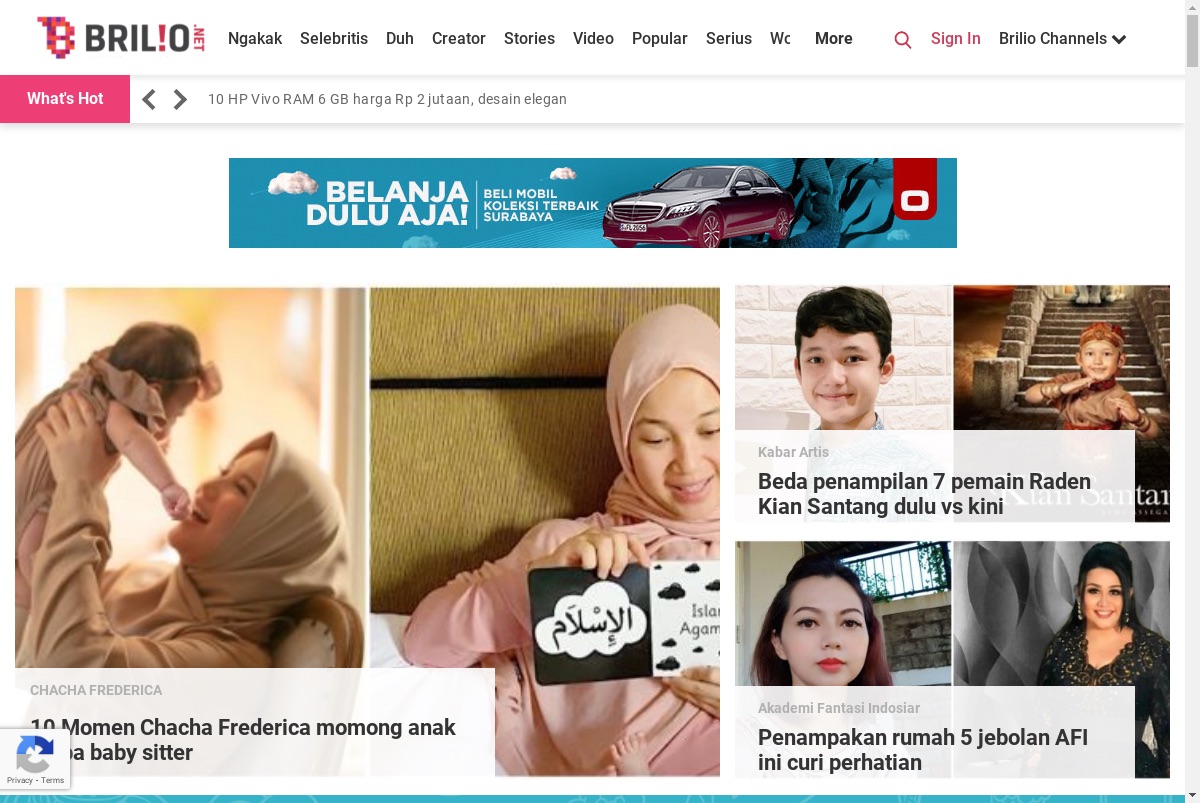The width and height of the screenshot is (1200, 803).
Task: Open the Ngakak menu item
Action: 255,39
